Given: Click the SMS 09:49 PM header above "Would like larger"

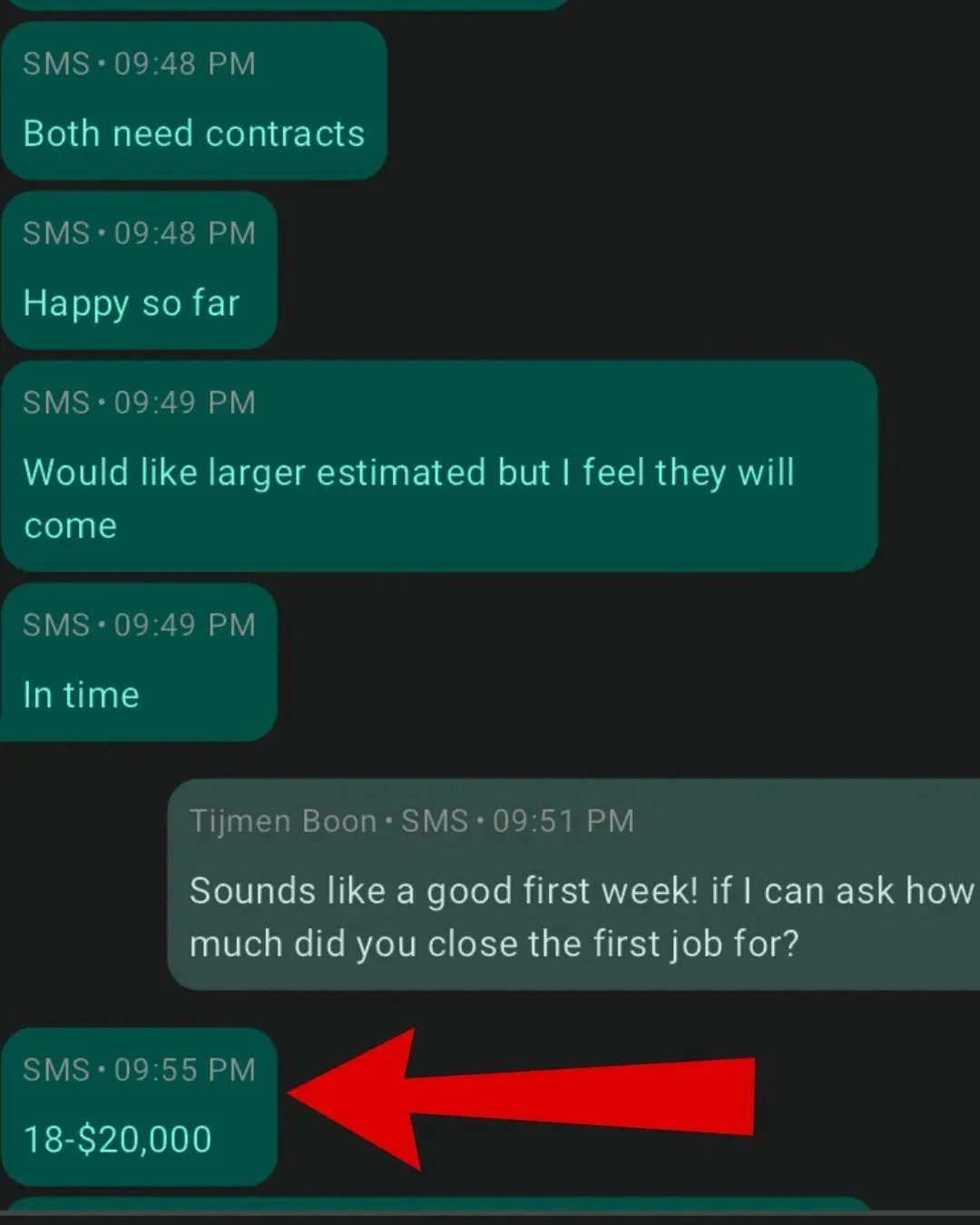Looking at the screenshot, I should tap(139, 403).
